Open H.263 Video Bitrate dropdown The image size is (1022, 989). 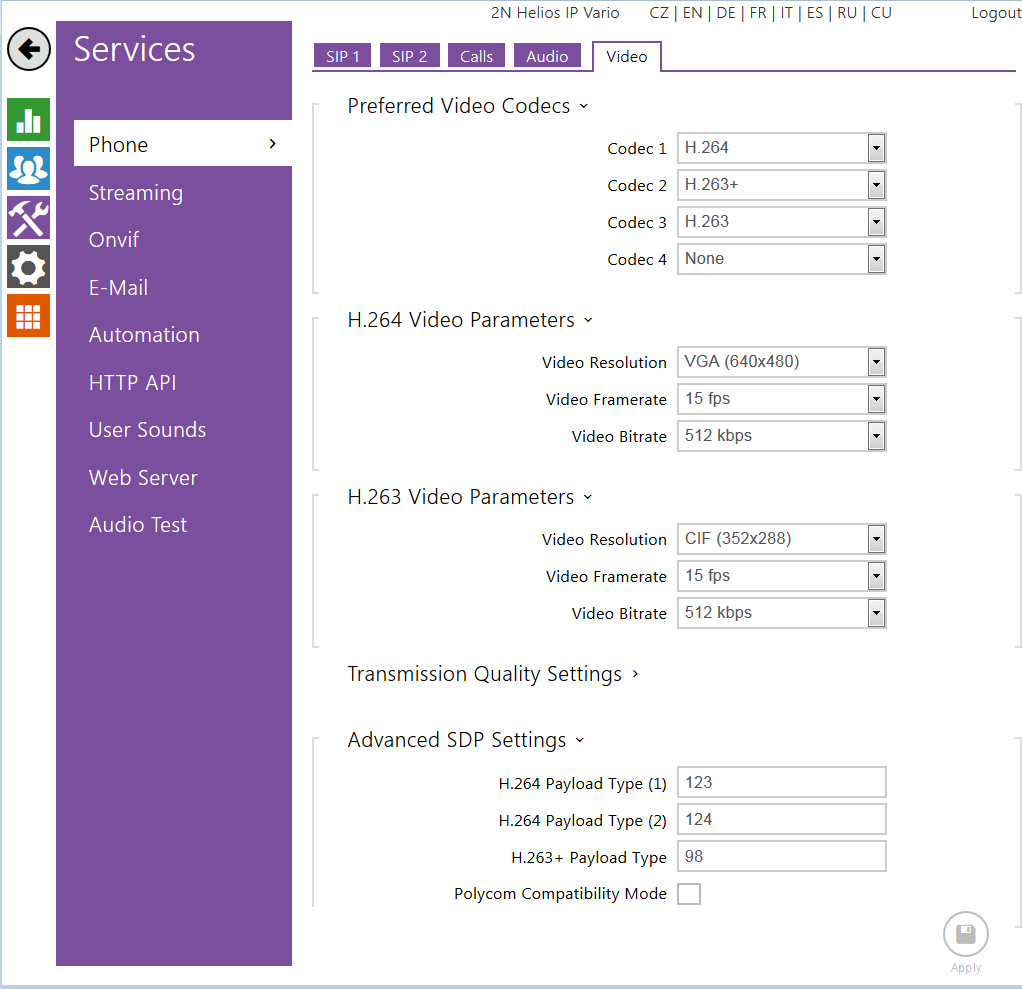[781, 613]
